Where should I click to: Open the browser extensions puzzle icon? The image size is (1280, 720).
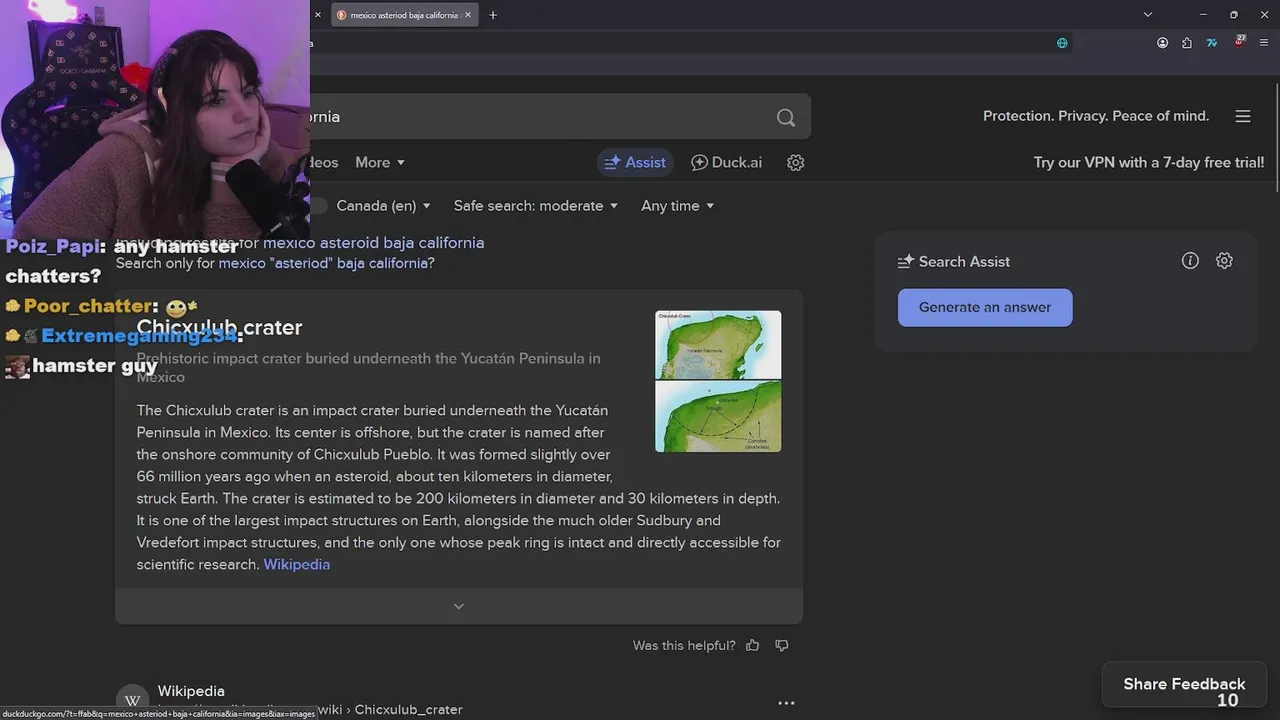pyautogui.click(x=1187, y=43)
